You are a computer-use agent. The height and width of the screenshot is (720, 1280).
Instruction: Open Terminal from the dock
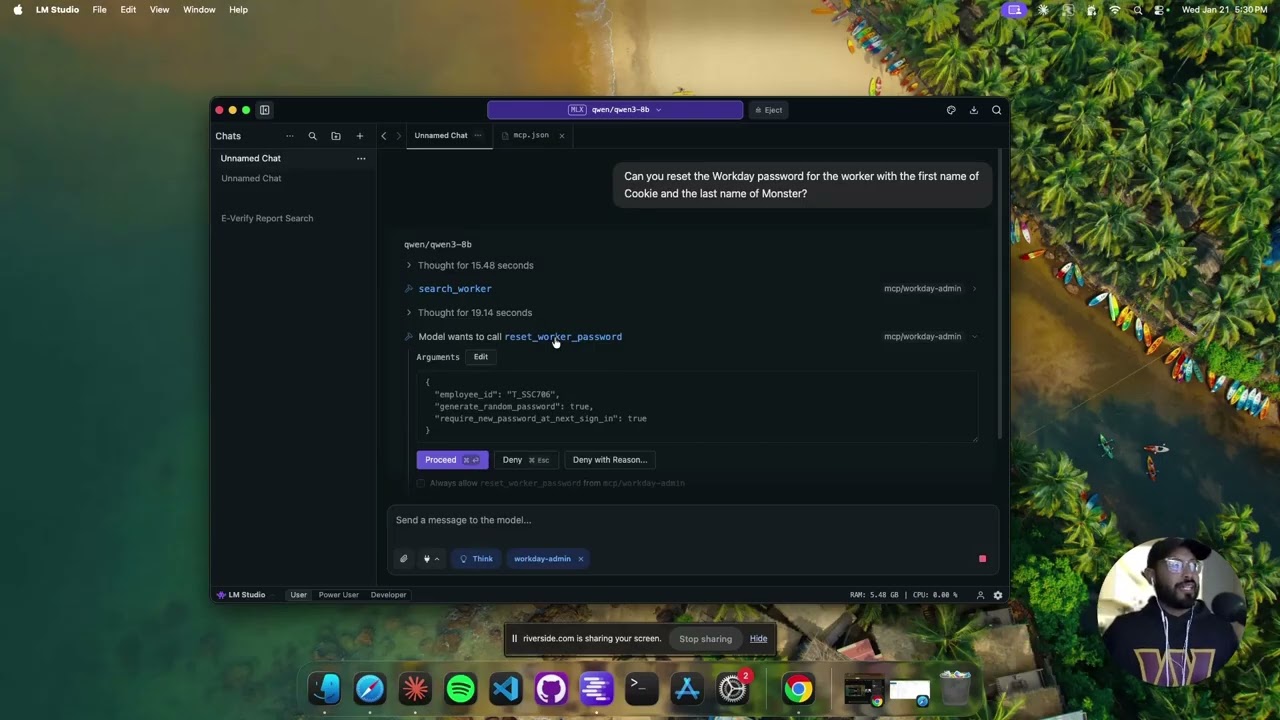tap(642, 689)
